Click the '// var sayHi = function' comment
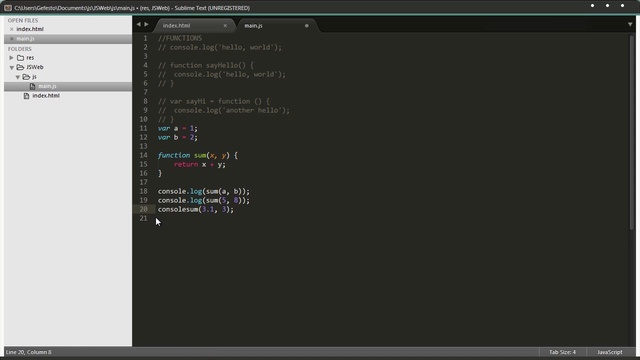 [214, 101]
